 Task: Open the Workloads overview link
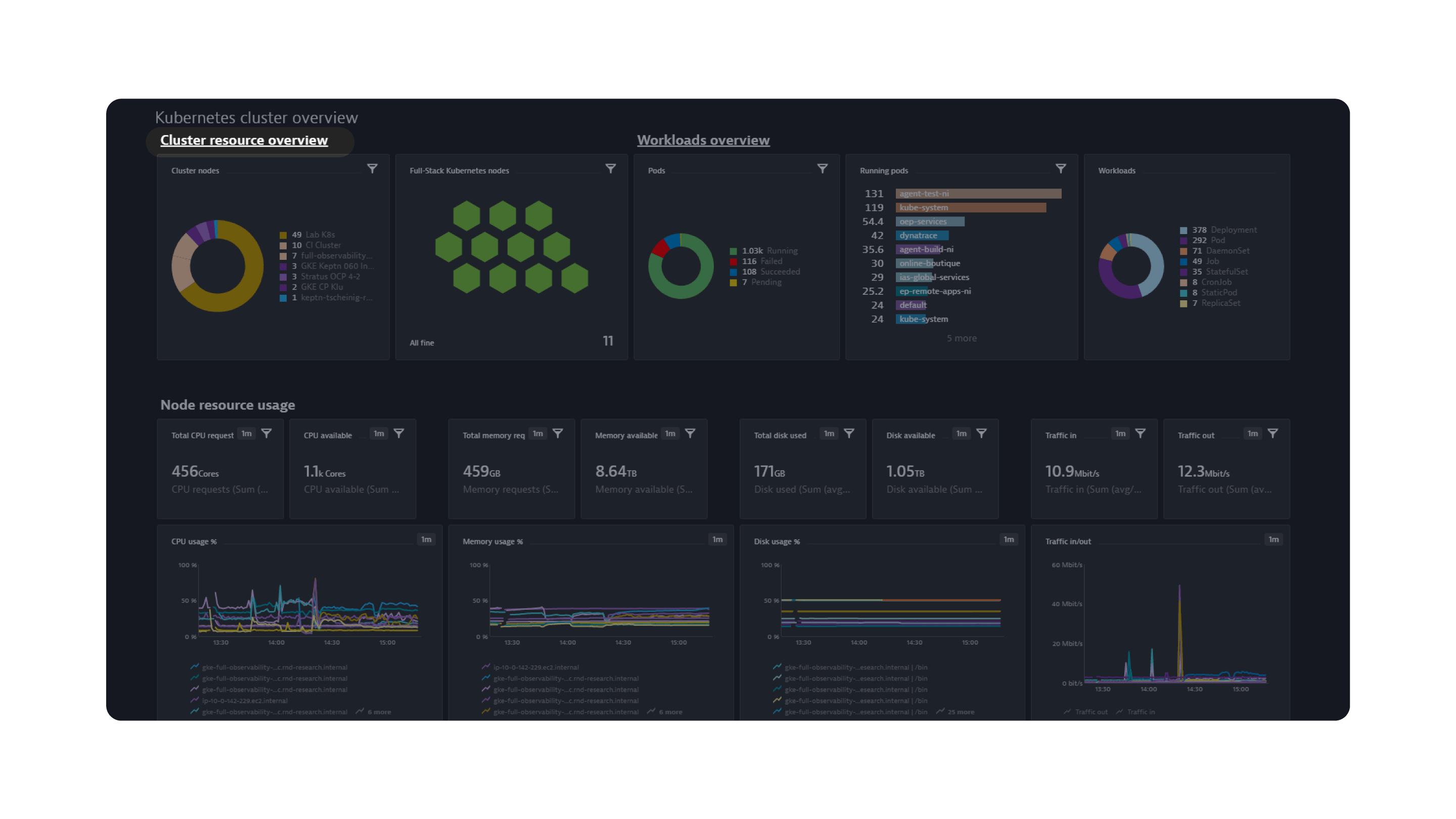click(x=703, y=140)
